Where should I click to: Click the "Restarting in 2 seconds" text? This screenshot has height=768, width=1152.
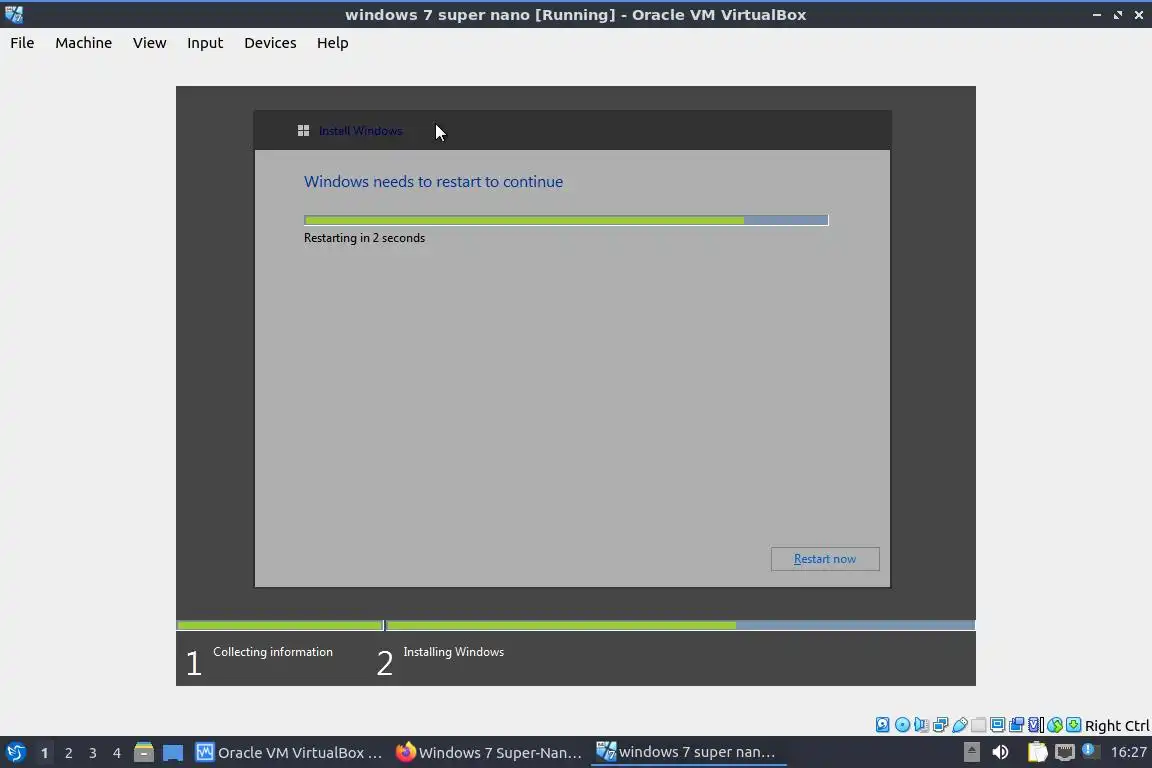[364, 238]
